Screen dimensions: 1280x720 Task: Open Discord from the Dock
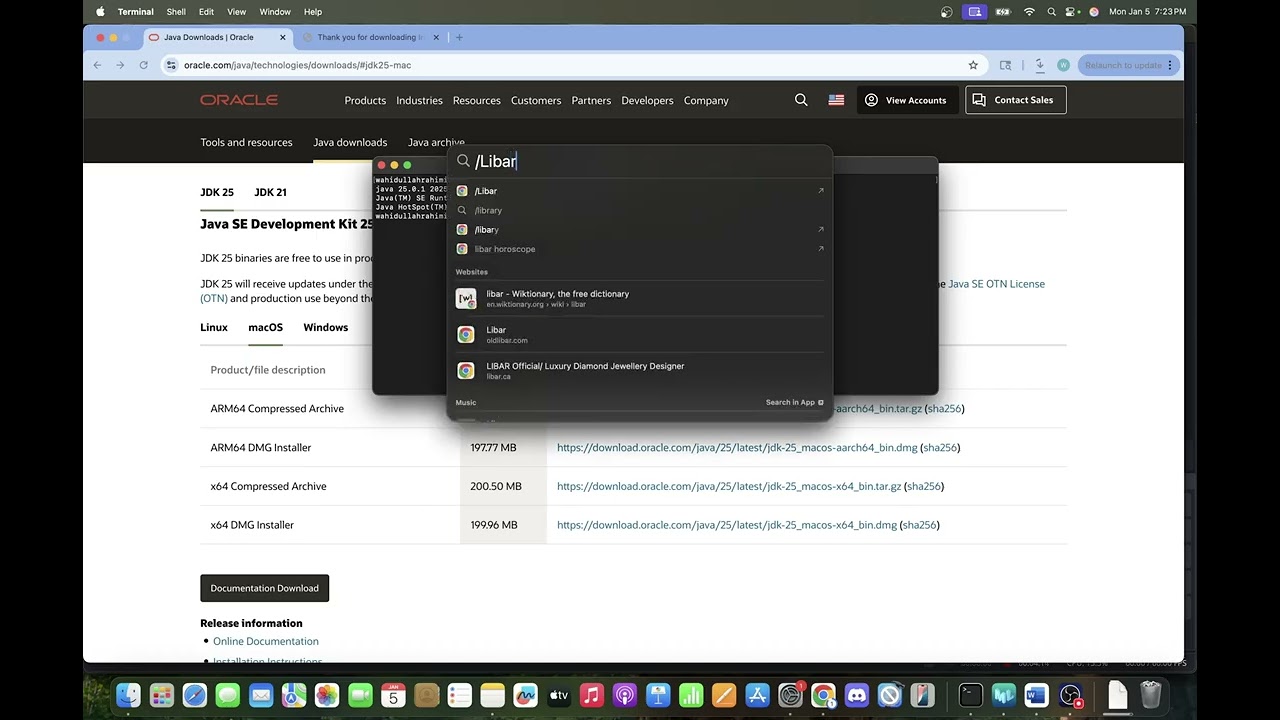[x=856, y=695]
